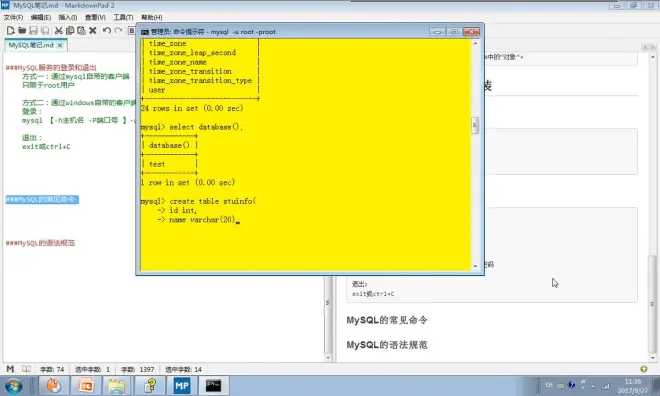Open the 编辑(E) menu
The height and width of the screenshot is (396, 660).
click(x=41, y=17)
